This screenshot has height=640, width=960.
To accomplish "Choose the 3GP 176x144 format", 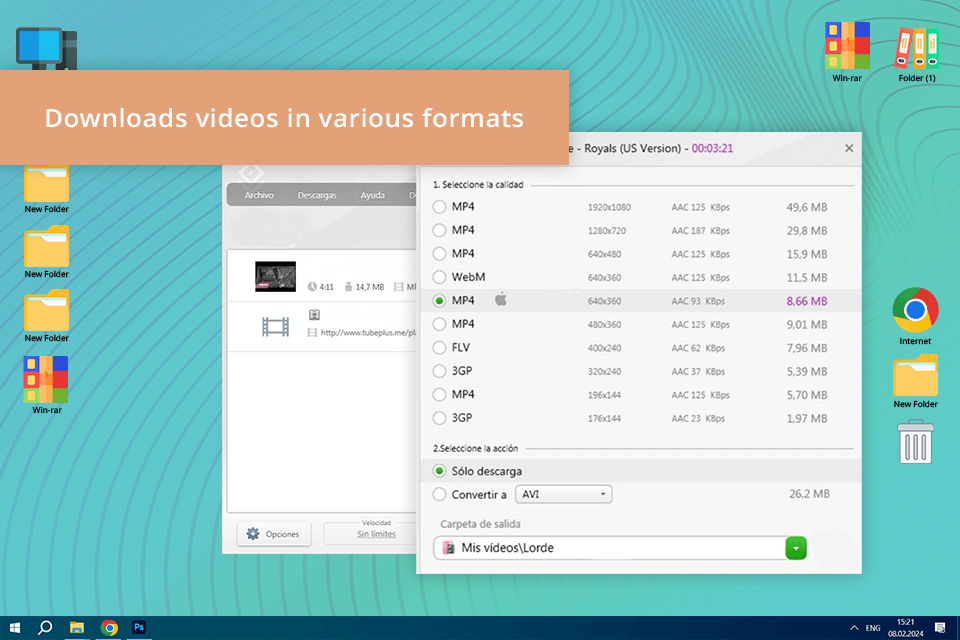I will 439,418.
